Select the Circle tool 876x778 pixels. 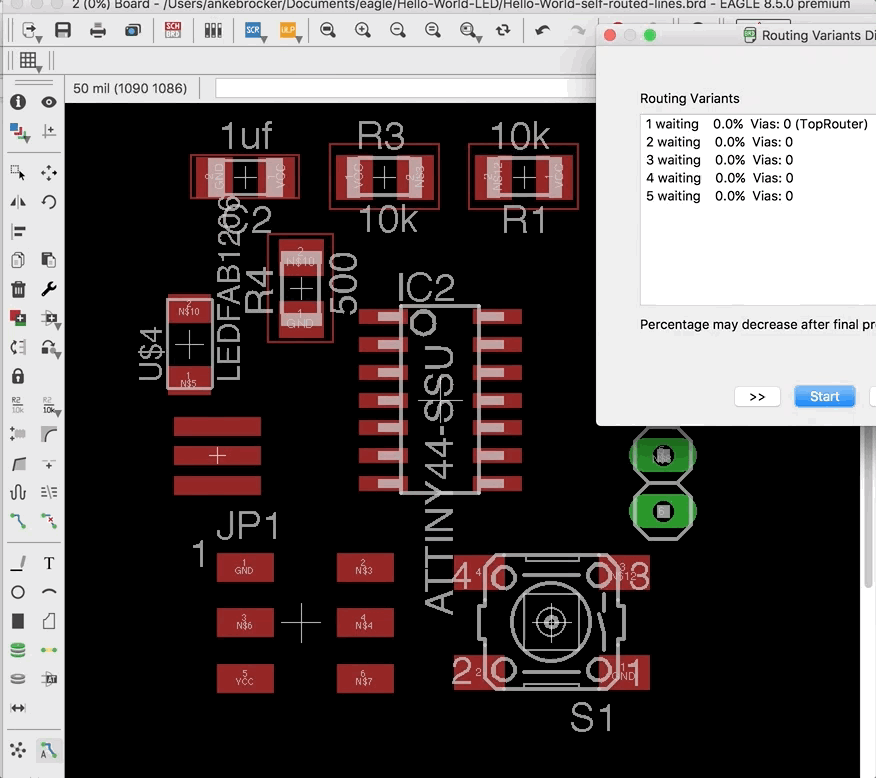pos(18,592)
